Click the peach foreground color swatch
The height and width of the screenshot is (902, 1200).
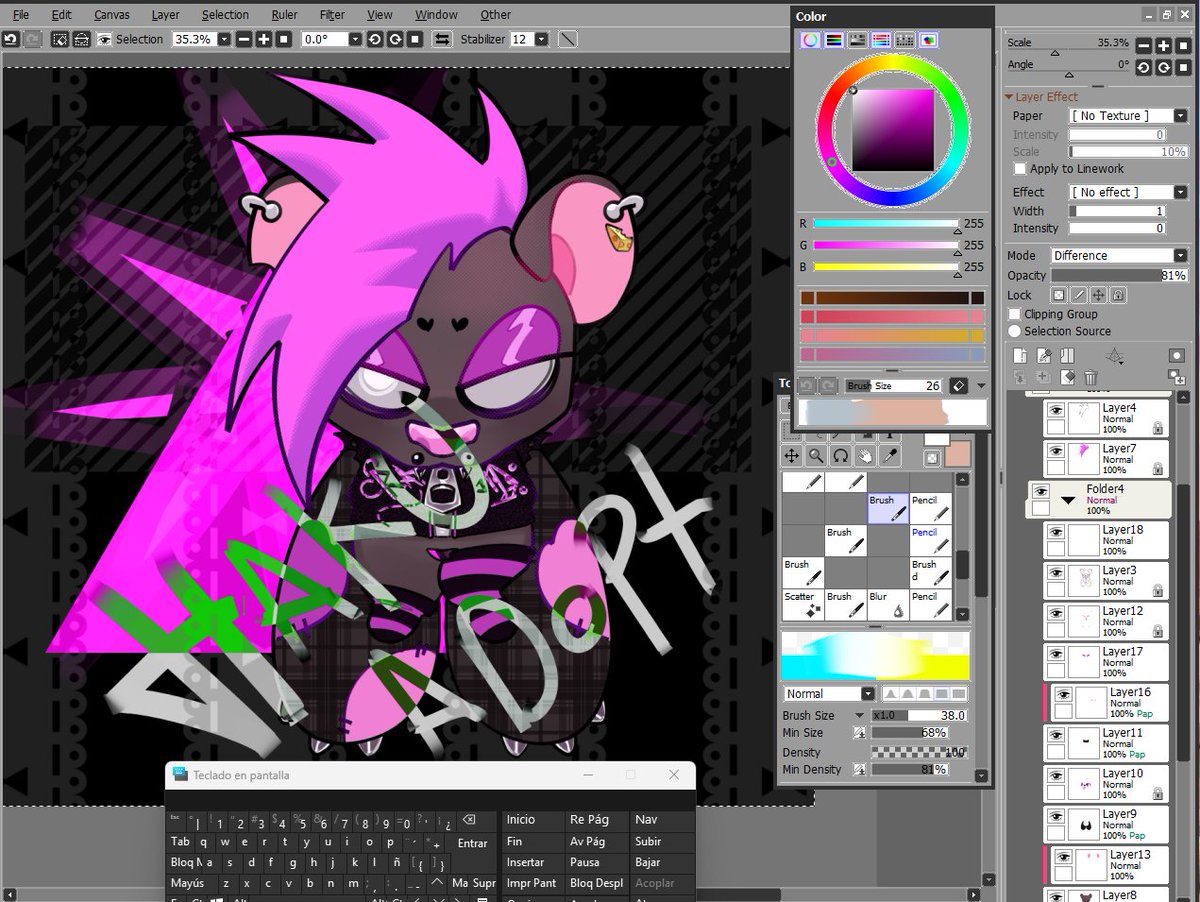[x=958, y=455]
